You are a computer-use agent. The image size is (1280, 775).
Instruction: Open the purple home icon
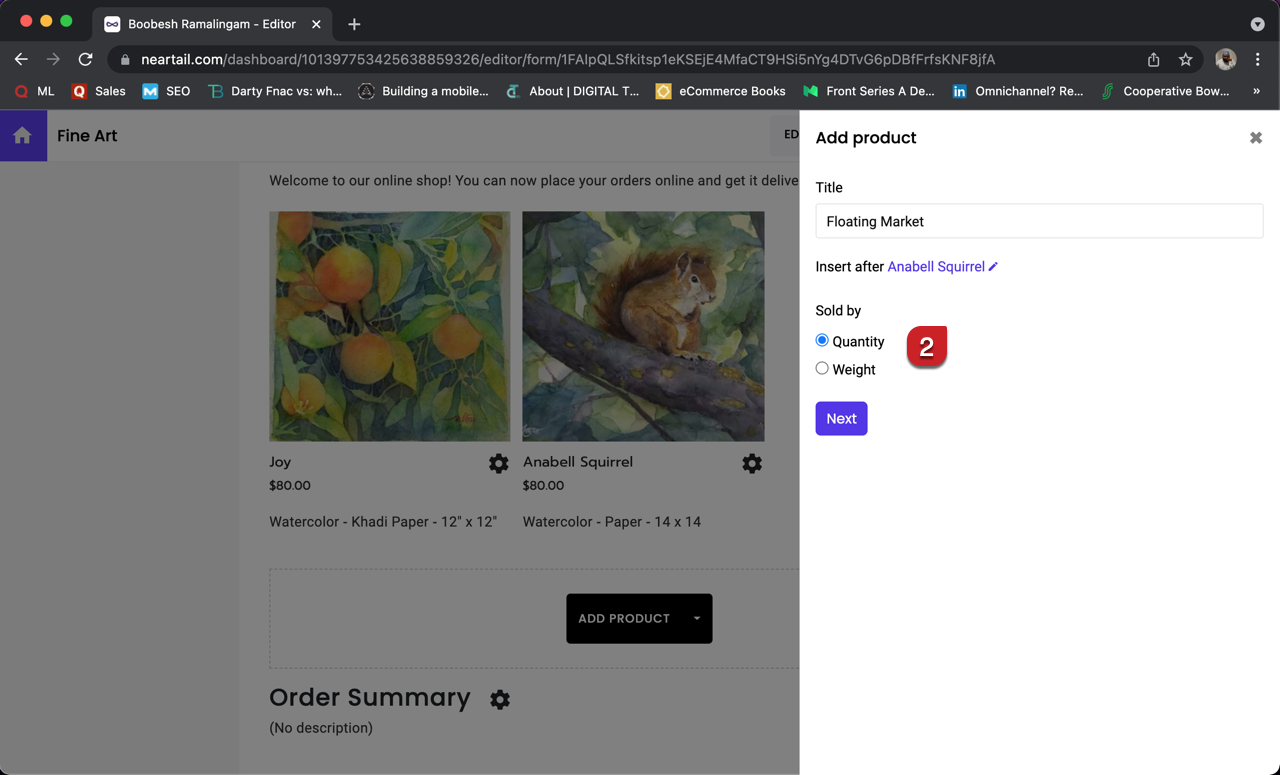tap(23, 136)
